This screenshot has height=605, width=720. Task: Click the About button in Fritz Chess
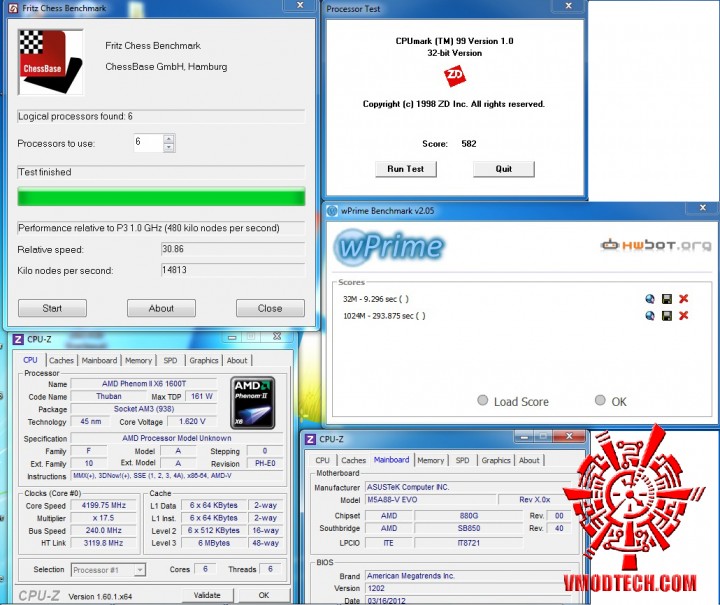(x=161, y=308)
